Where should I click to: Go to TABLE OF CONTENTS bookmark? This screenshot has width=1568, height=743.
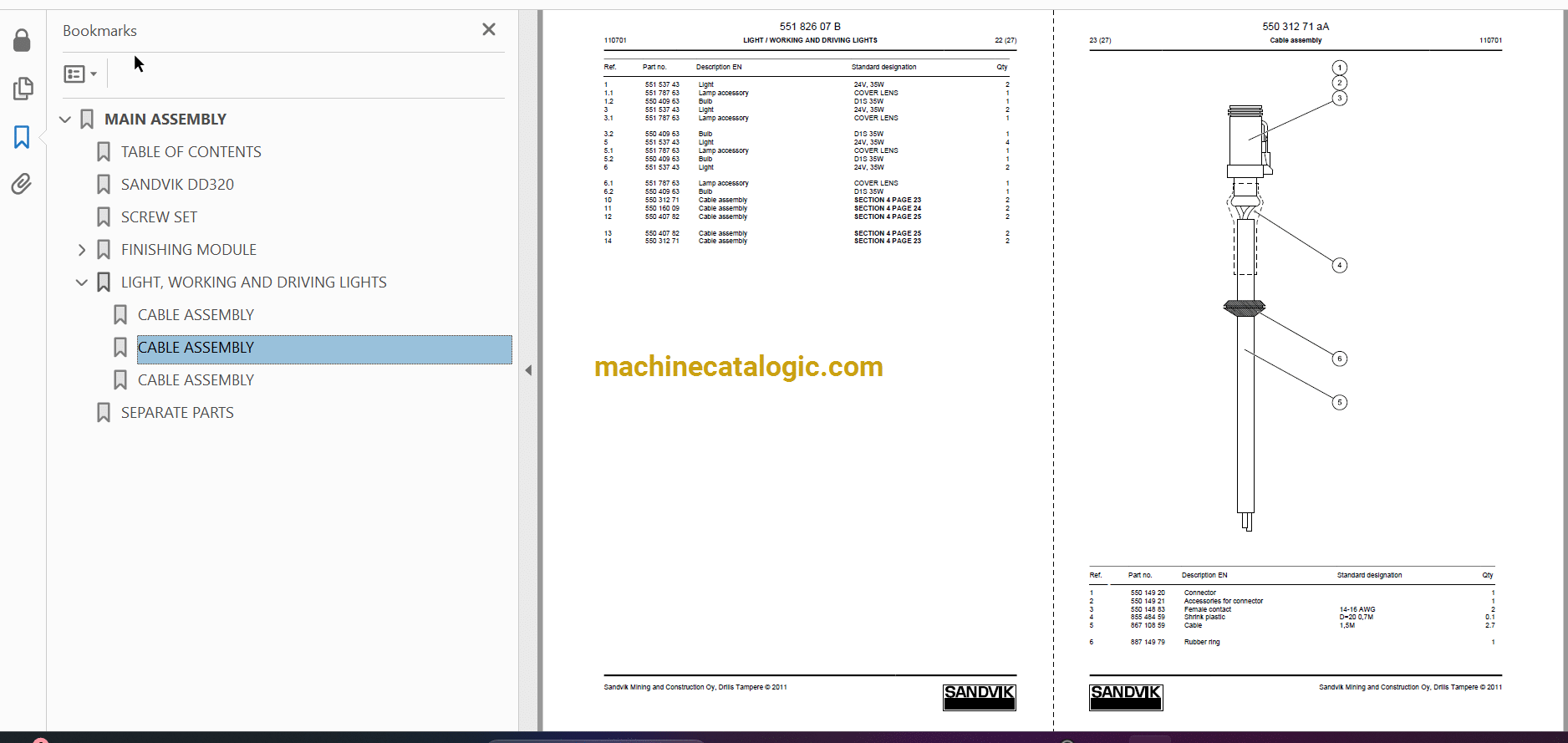pos(191,152)
